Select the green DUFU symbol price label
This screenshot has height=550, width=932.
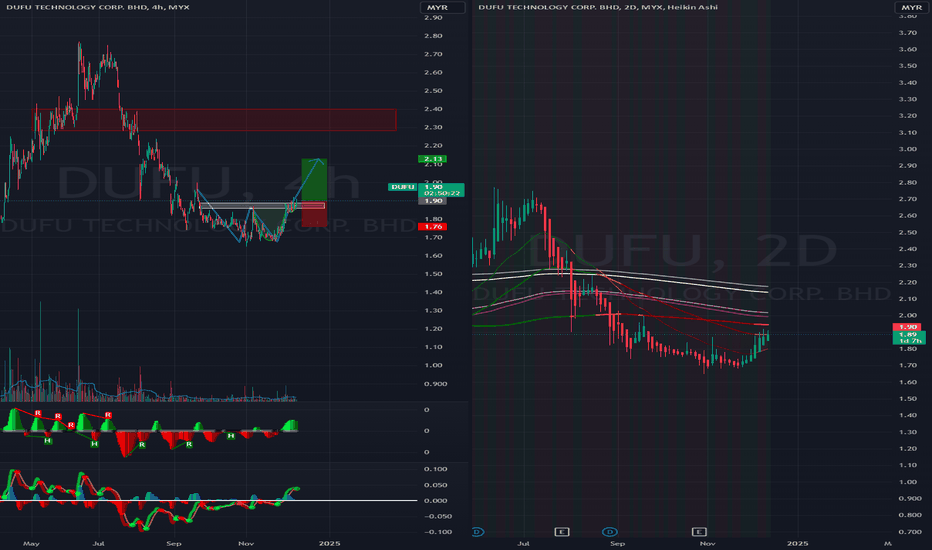point(402,187)
